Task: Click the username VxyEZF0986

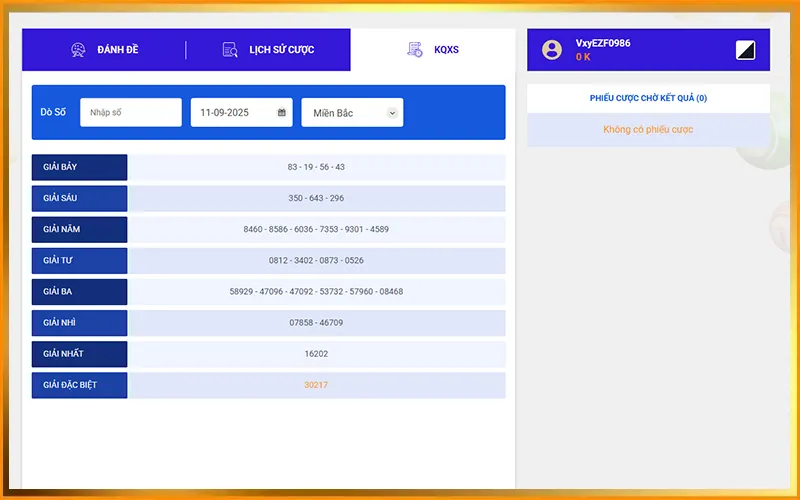Action: pos(603,43)
